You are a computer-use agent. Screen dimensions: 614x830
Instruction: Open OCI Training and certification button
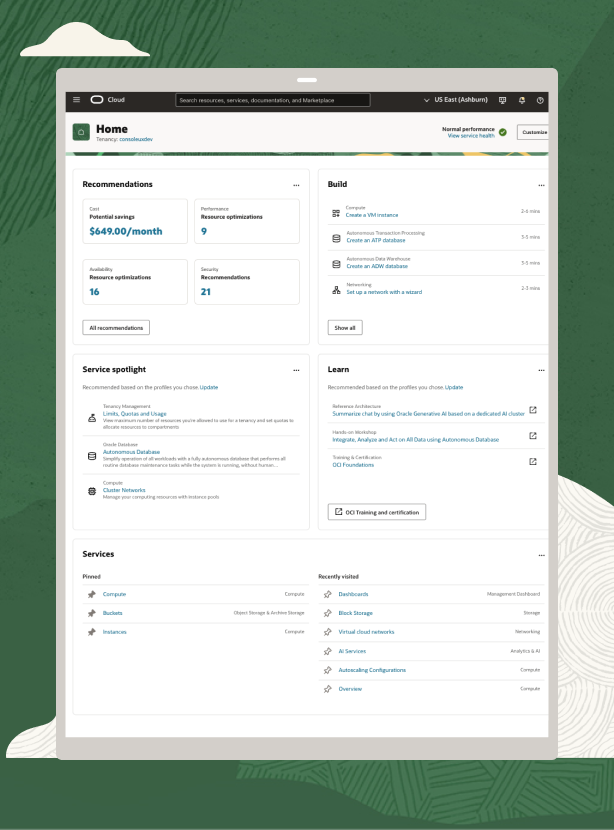[376, 512]
